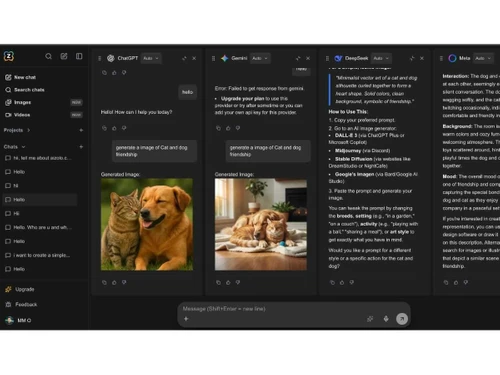500x375 pixels.
Task: Open the MM O user profile
Action: click(18, 320)
